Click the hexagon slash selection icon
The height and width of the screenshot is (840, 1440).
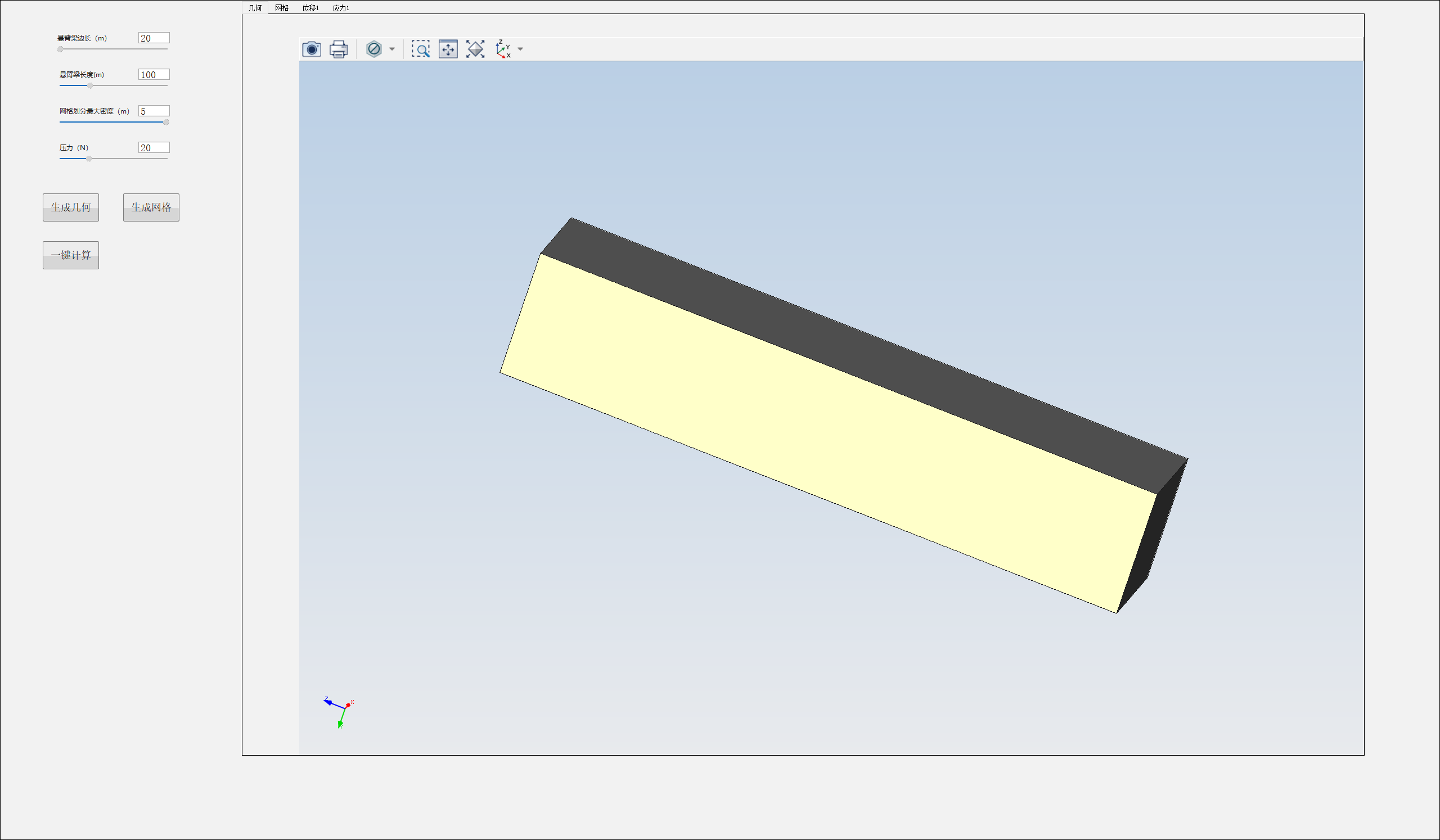373,49
